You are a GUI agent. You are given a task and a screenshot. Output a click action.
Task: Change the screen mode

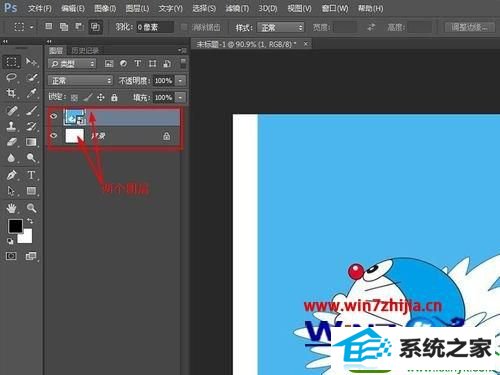point(31,256)
